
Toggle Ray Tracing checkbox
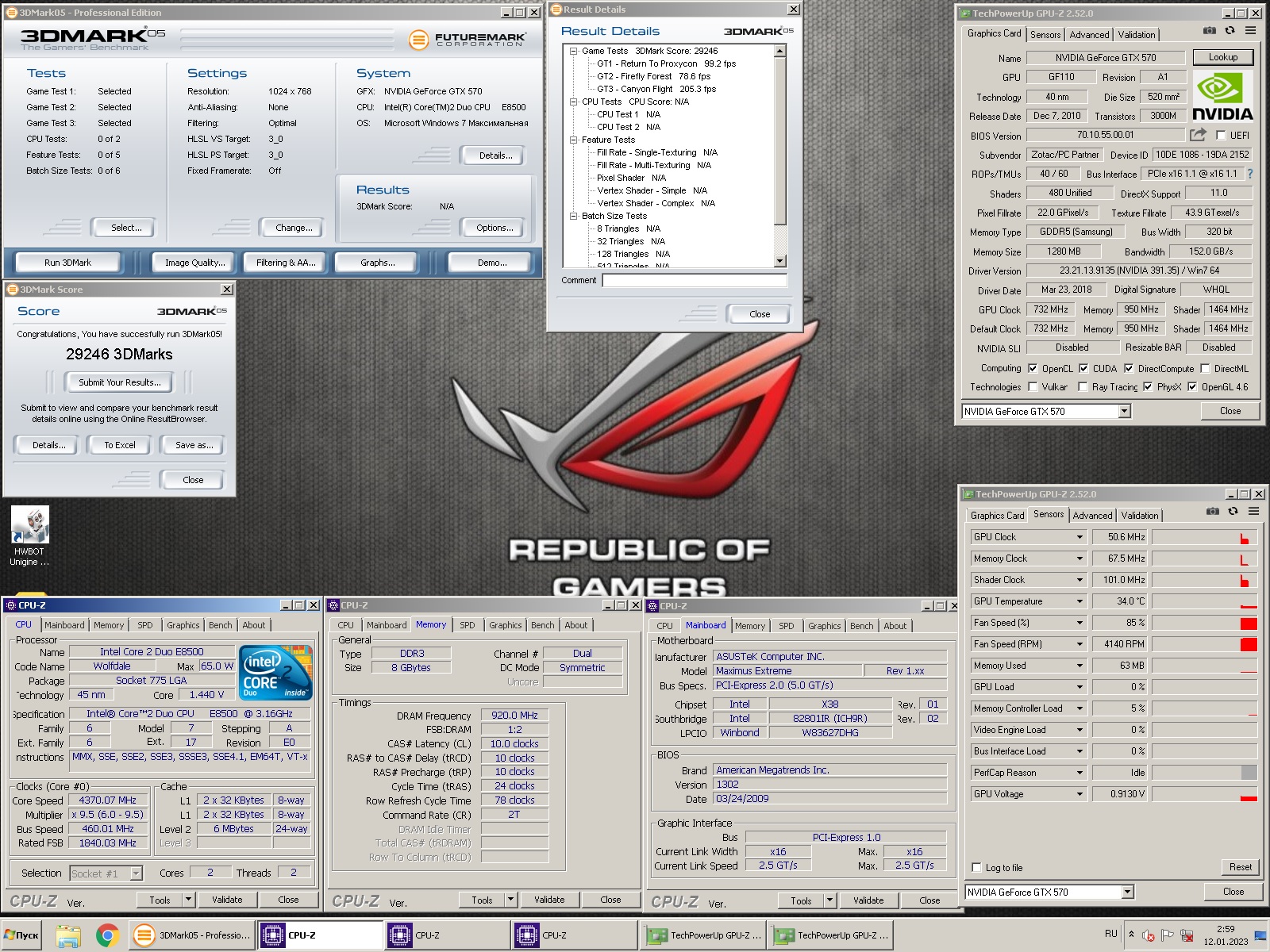pyautogui.click(x=1083, y=386)
